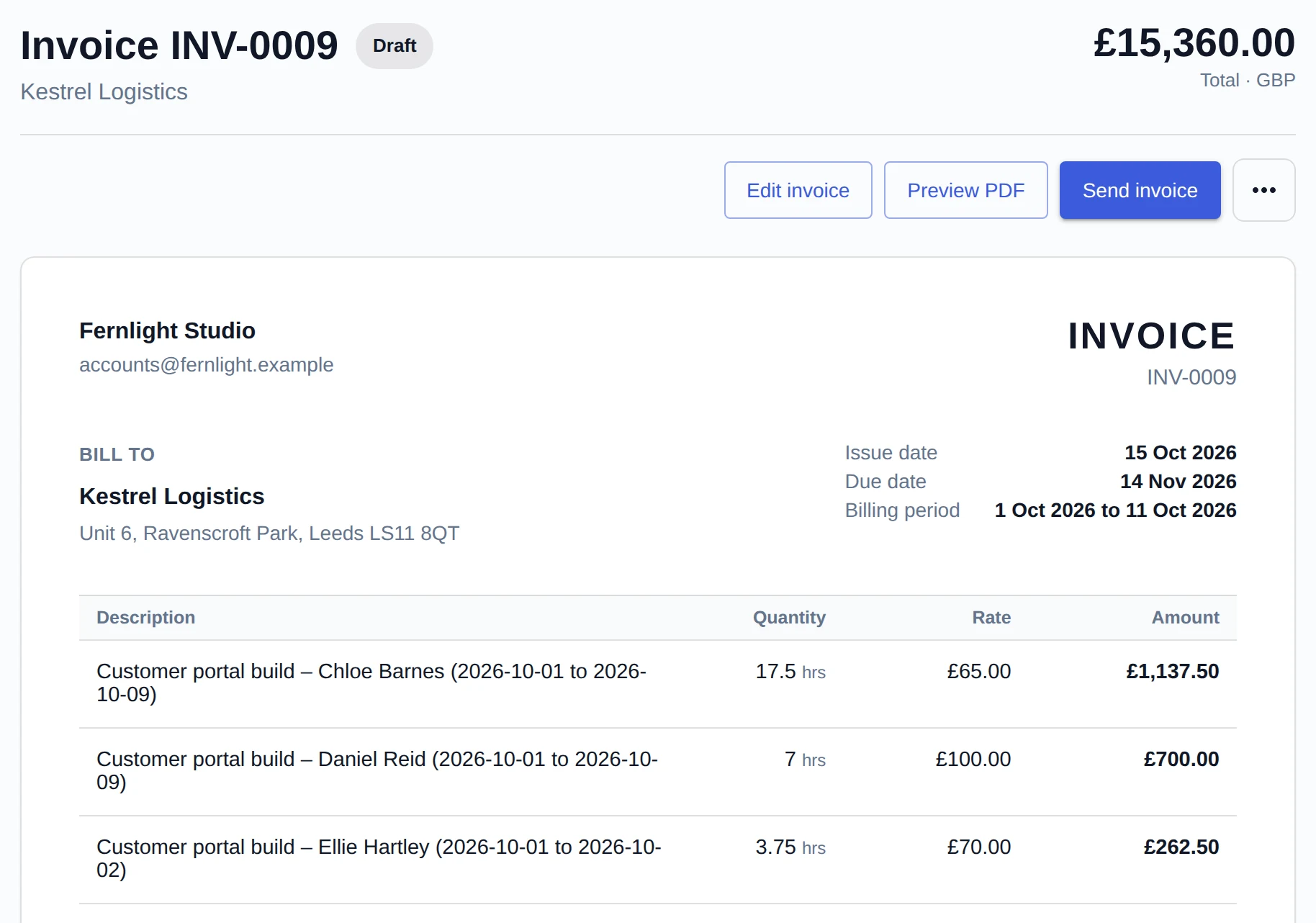1316x923 pixels.
Task: Click the Bill To address line
Action: (269, 533)
